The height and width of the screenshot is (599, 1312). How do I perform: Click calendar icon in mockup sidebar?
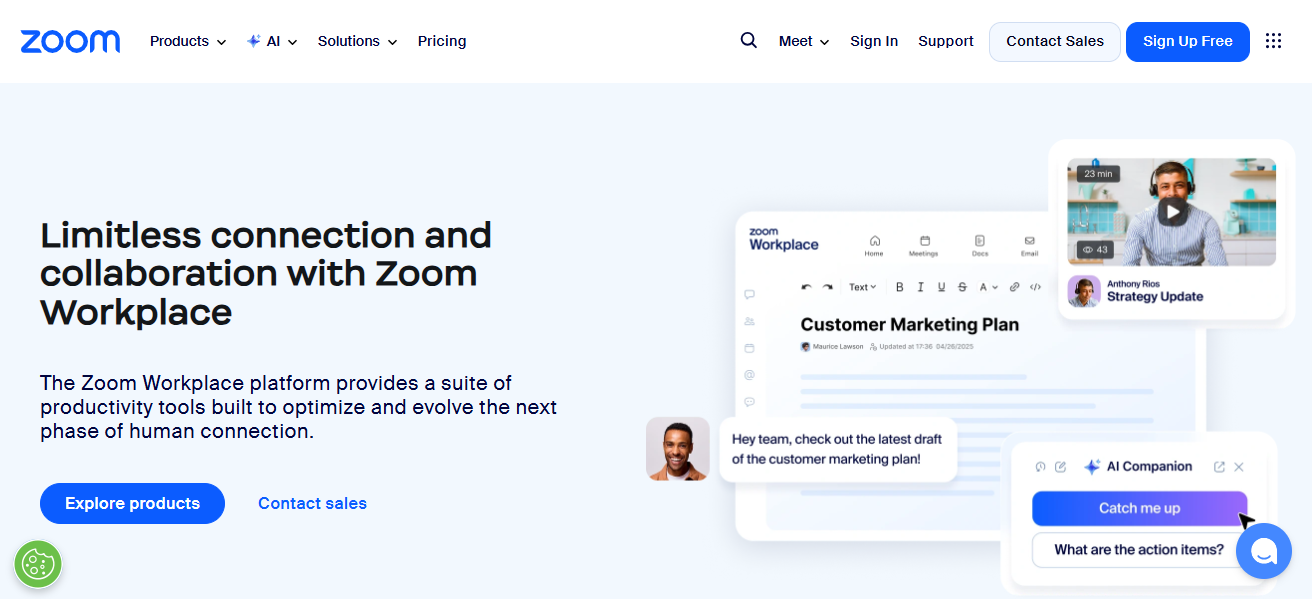click(x=749, y=348)
